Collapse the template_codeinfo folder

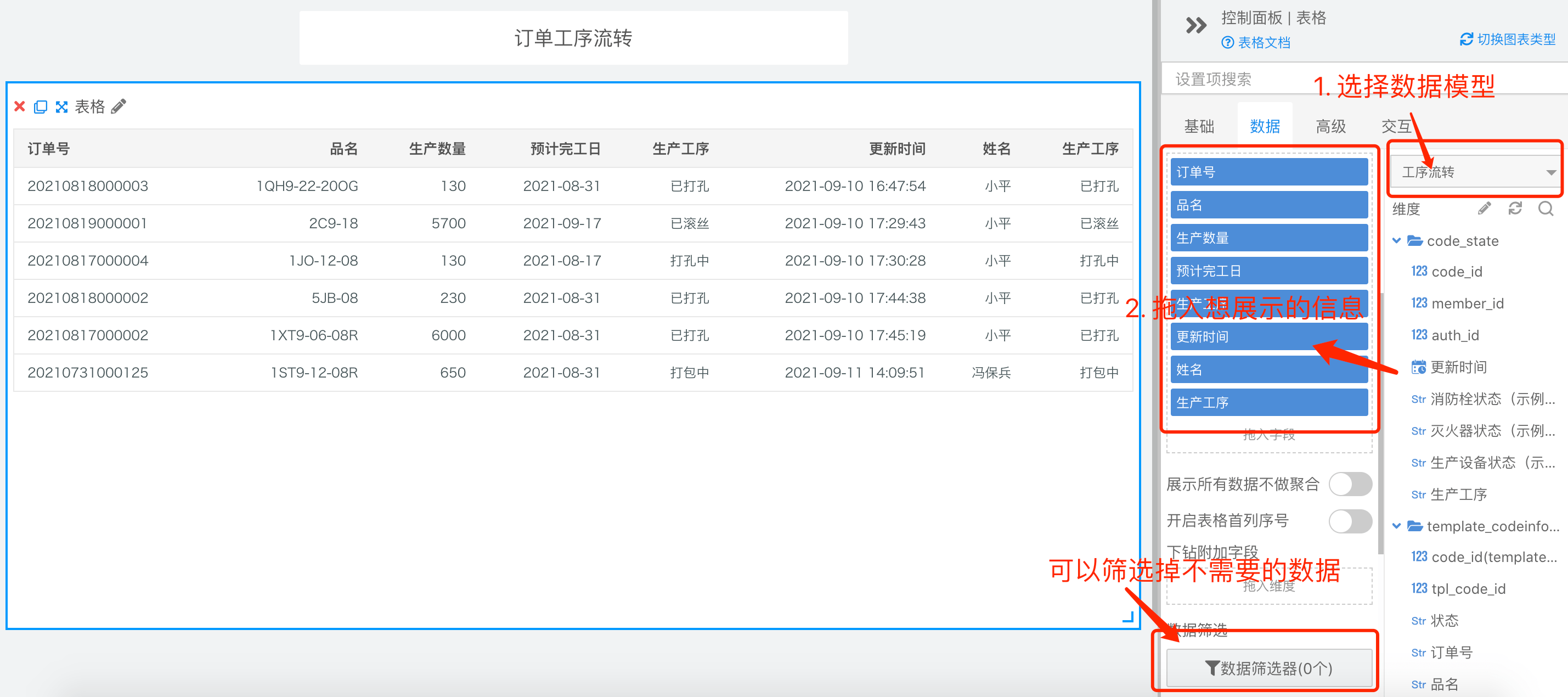coord(1396,526)
